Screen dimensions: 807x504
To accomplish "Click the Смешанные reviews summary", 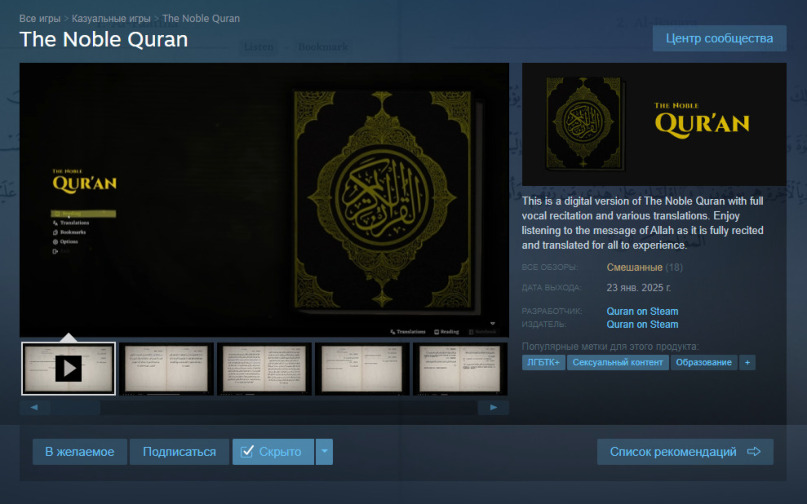I will (x=634, y=267).
